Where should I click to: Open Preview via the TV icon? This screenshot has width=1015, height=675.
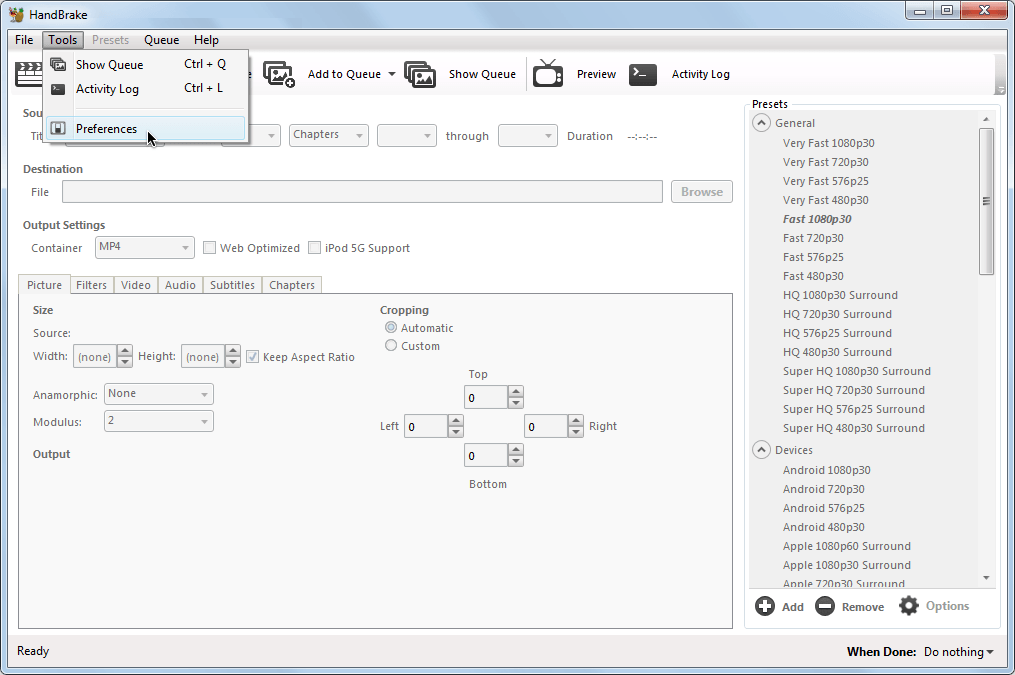point(548,74)
